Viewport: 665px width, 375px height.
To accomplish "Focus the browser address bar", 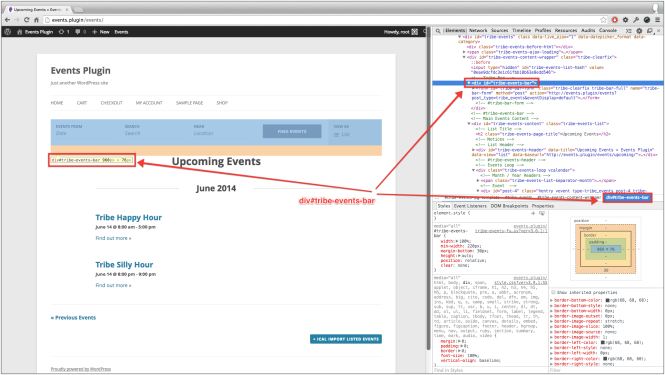I will point(322,20).
